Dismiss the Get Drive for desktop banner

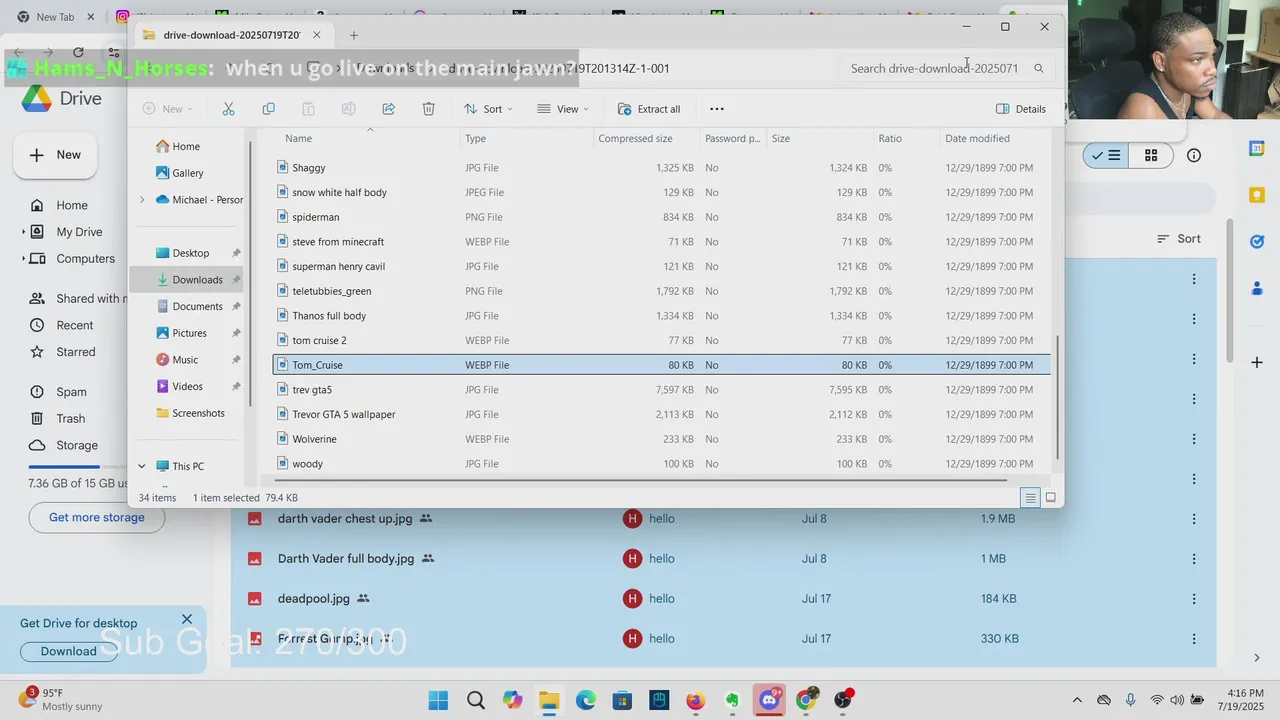(187, 619)
